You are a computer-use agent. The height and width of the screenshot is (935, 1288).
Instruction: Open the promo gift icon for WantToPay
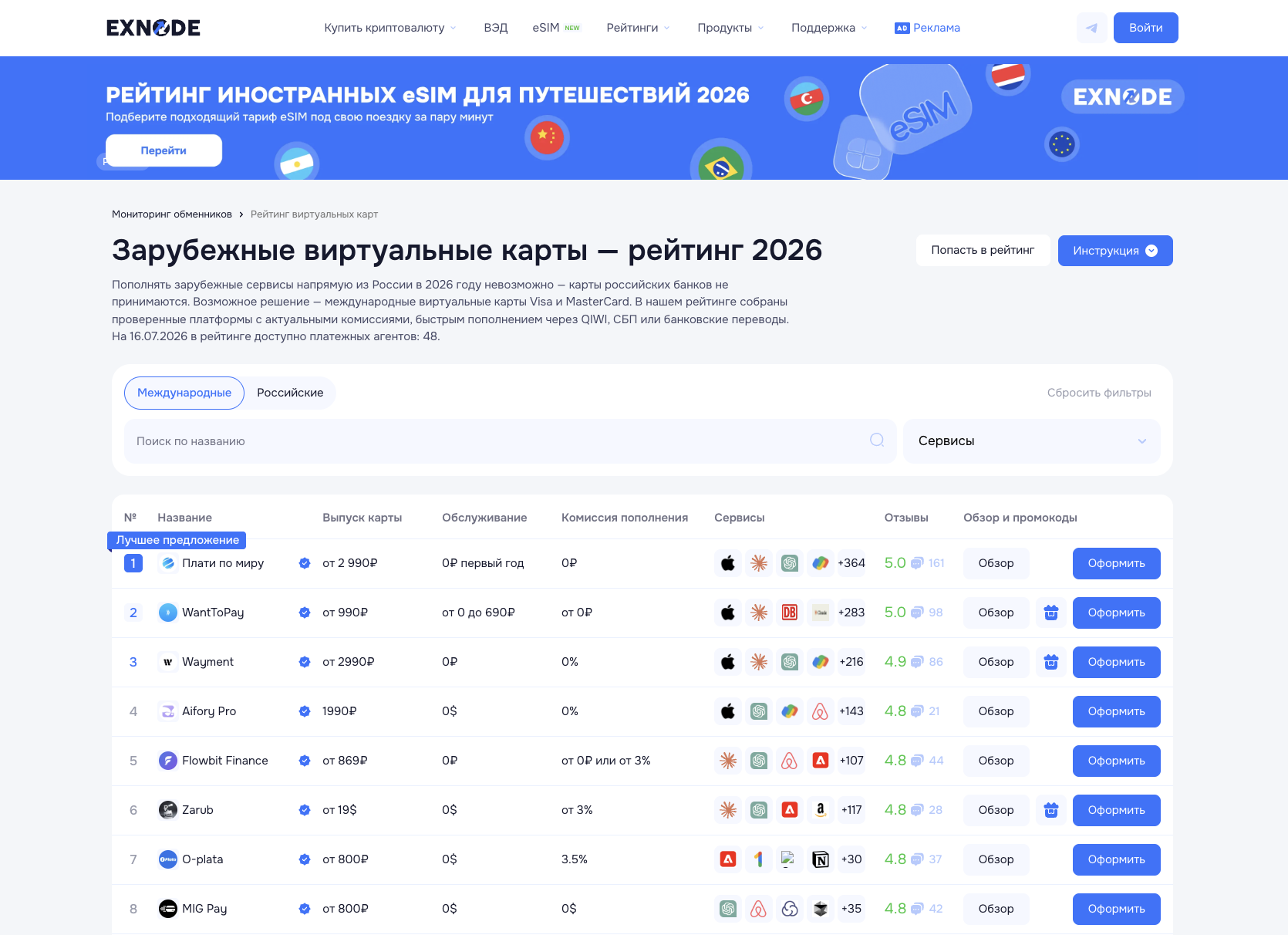coord(1051,613)
